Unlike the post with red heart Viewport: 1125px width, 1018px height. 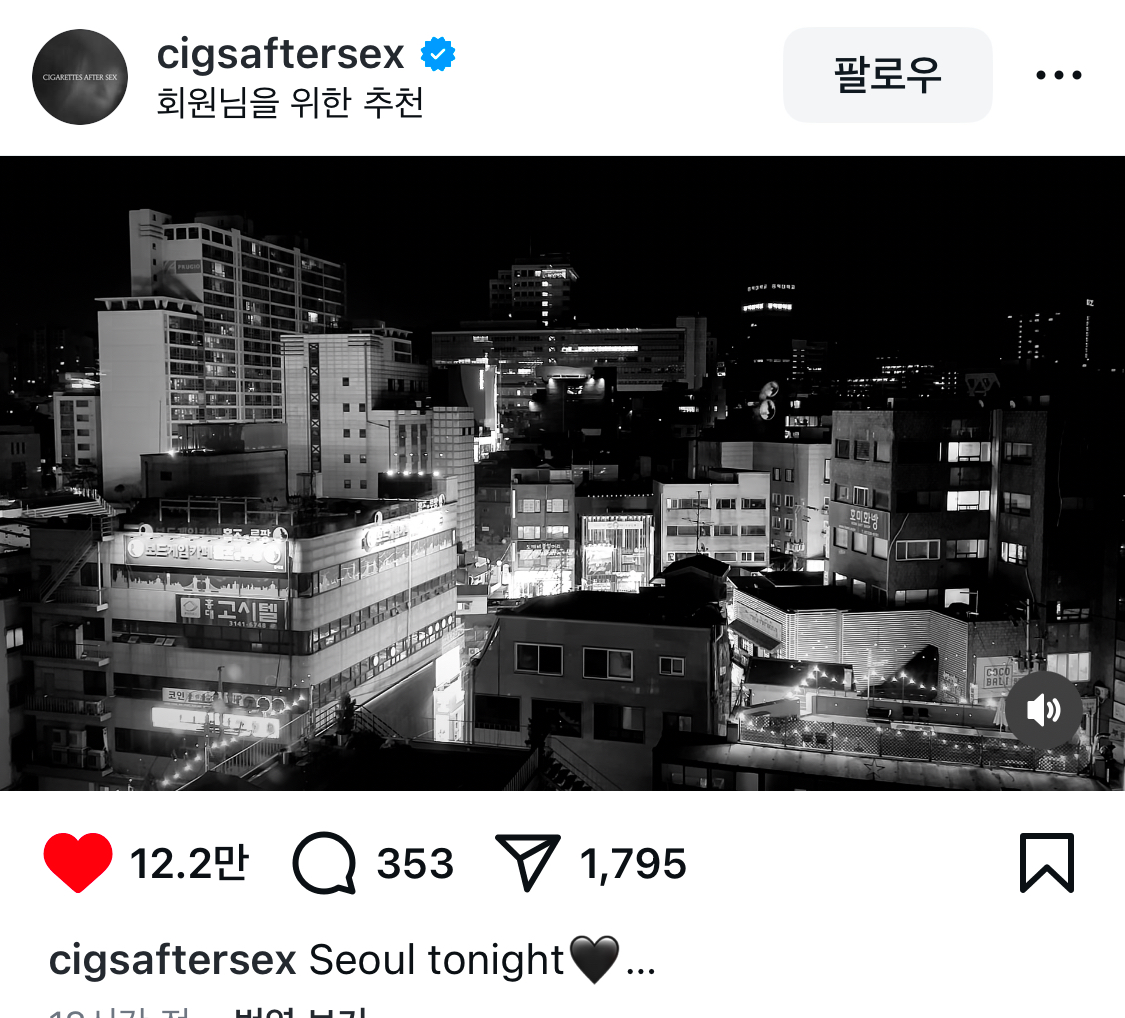tap(77, 862)
